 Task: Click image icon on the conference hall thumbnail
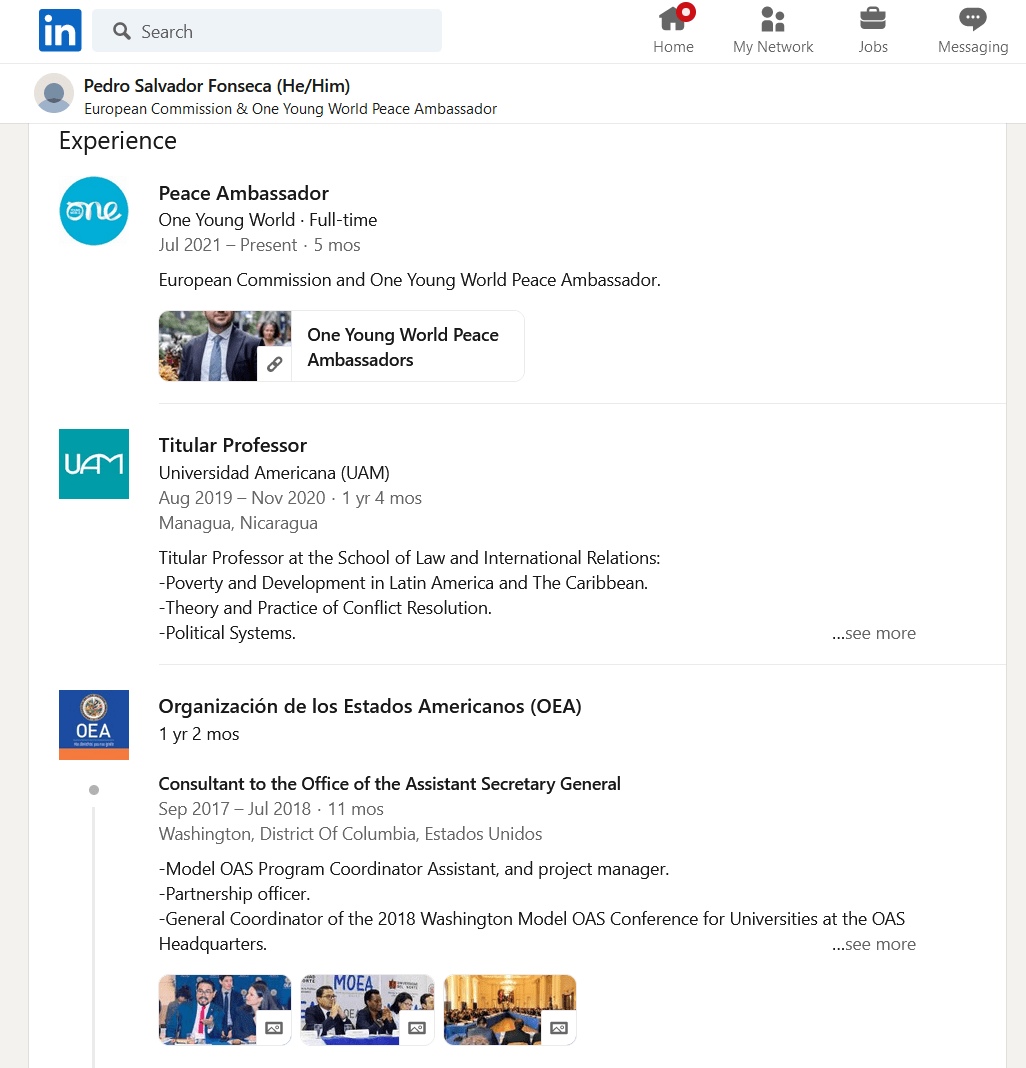pos(559,1028)
